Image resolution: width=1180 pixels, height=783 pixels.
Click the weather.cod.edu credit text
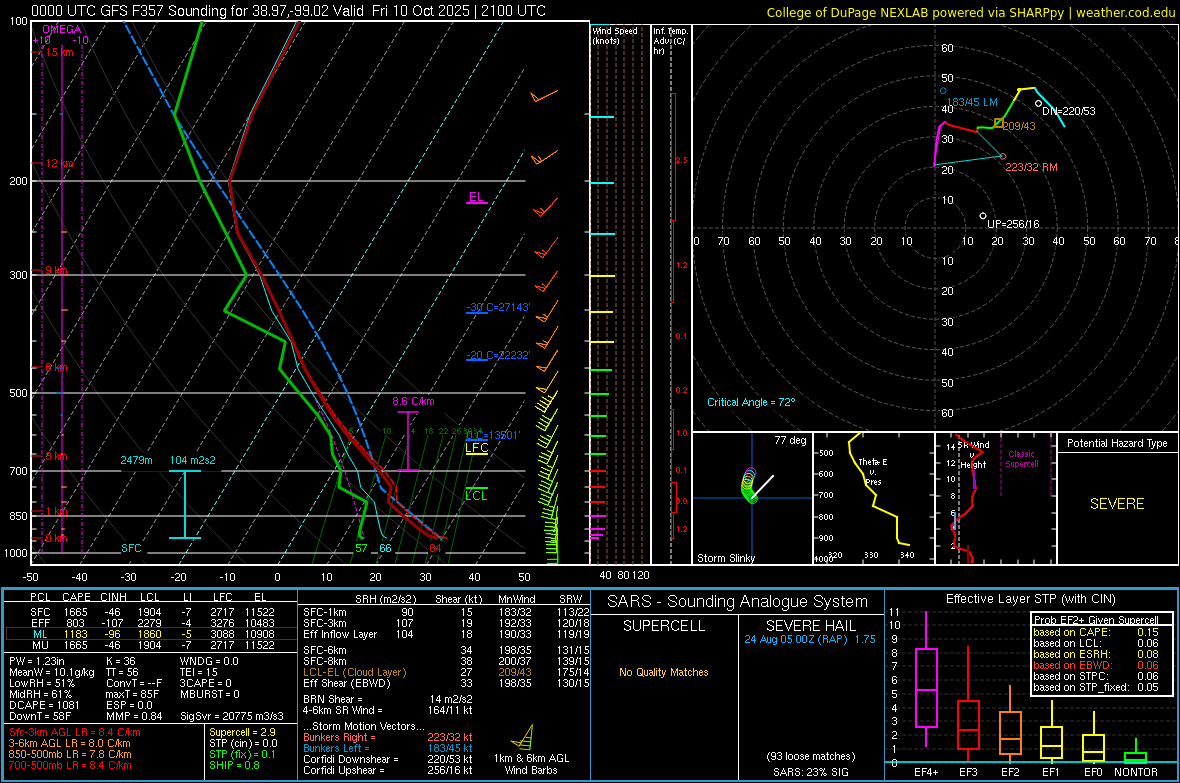[1125, 13]
